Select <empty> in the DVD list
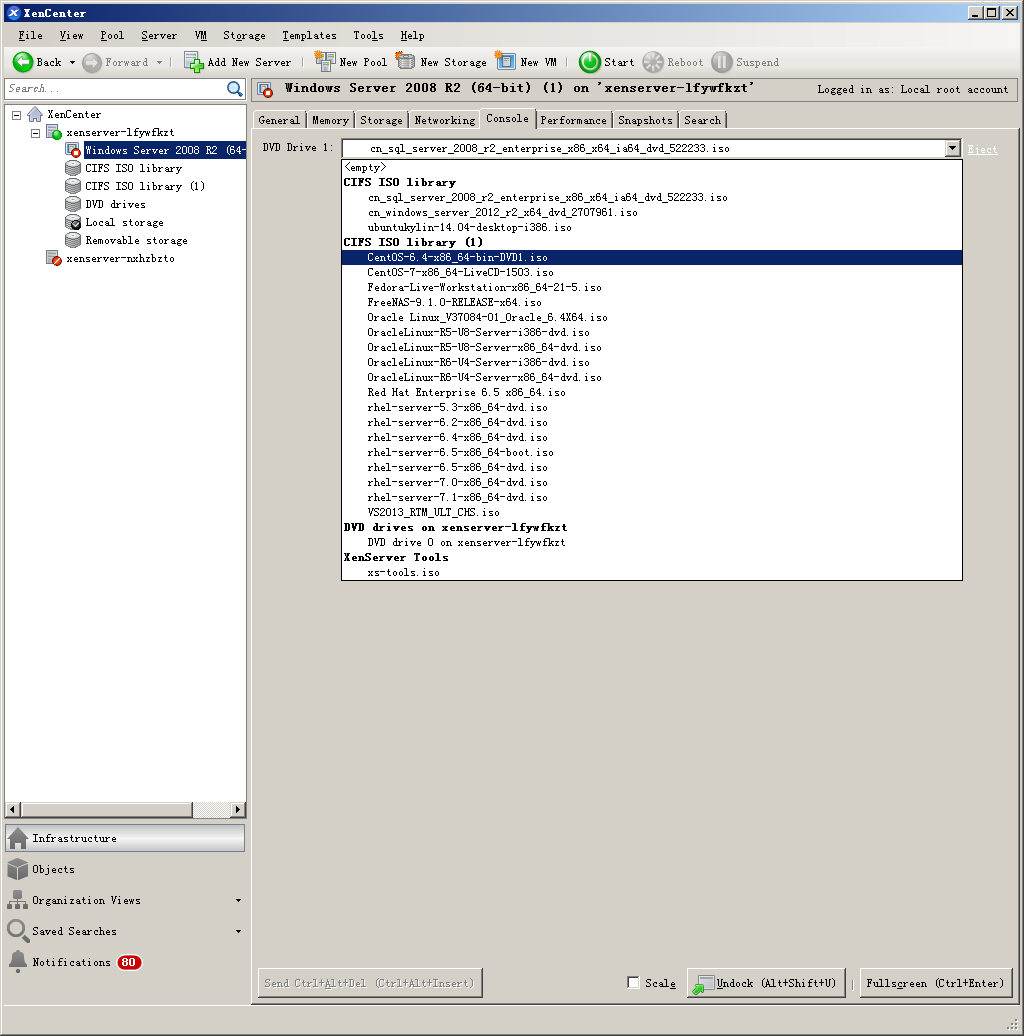The width and height of the screenshot is (1024, 1036). coord(651,167)
